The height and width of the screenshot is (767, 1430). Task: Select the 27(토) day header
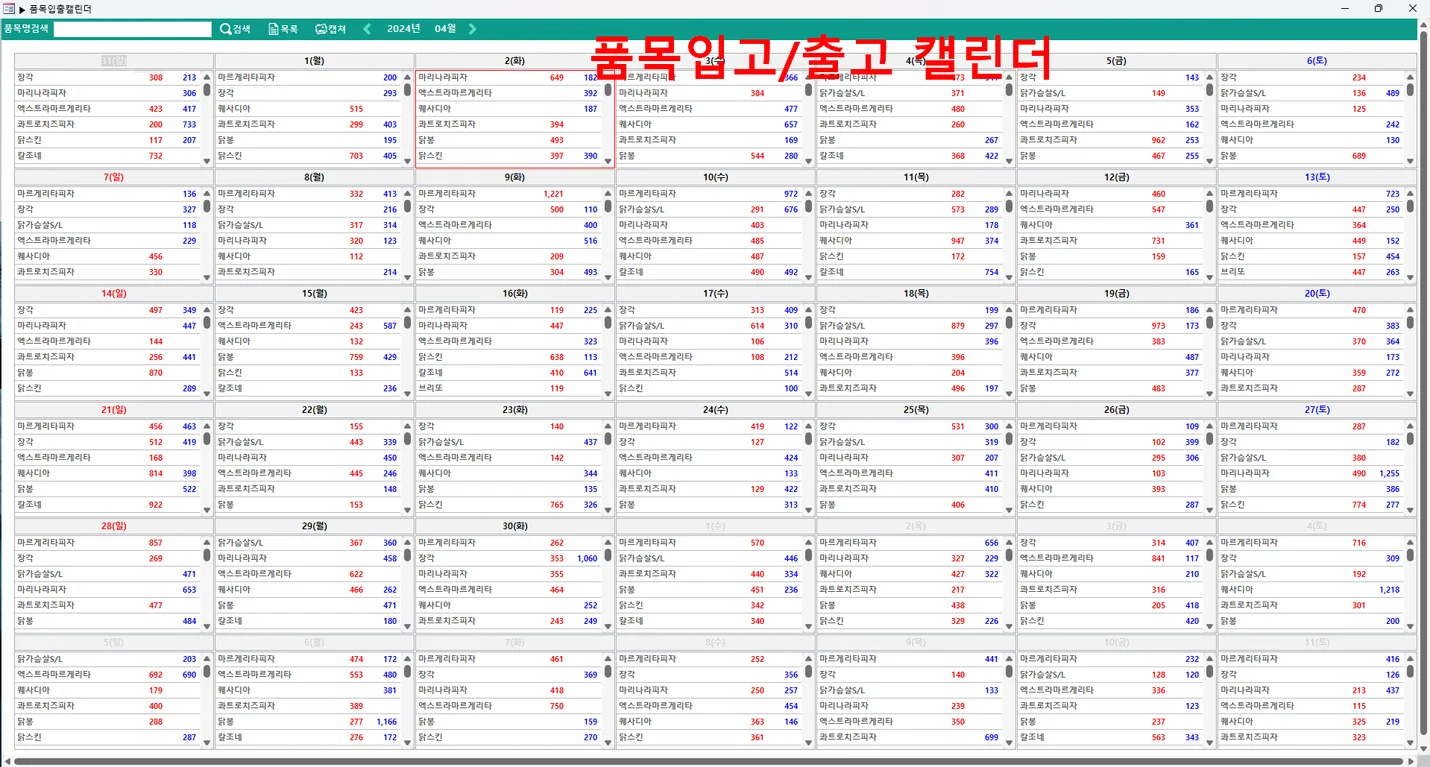click(x=1317, y=410)
